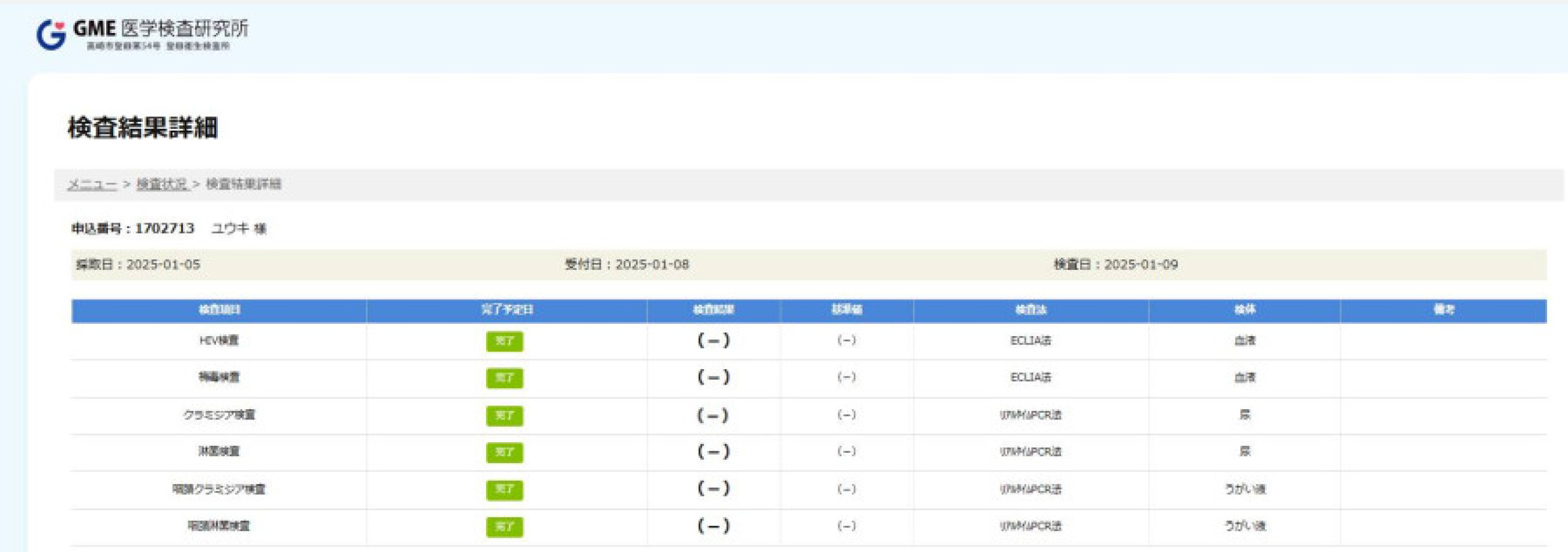Click the 受付日 2025-01-08 text
The height and width of the screenshot is (552, 1568).
[627, 264]
